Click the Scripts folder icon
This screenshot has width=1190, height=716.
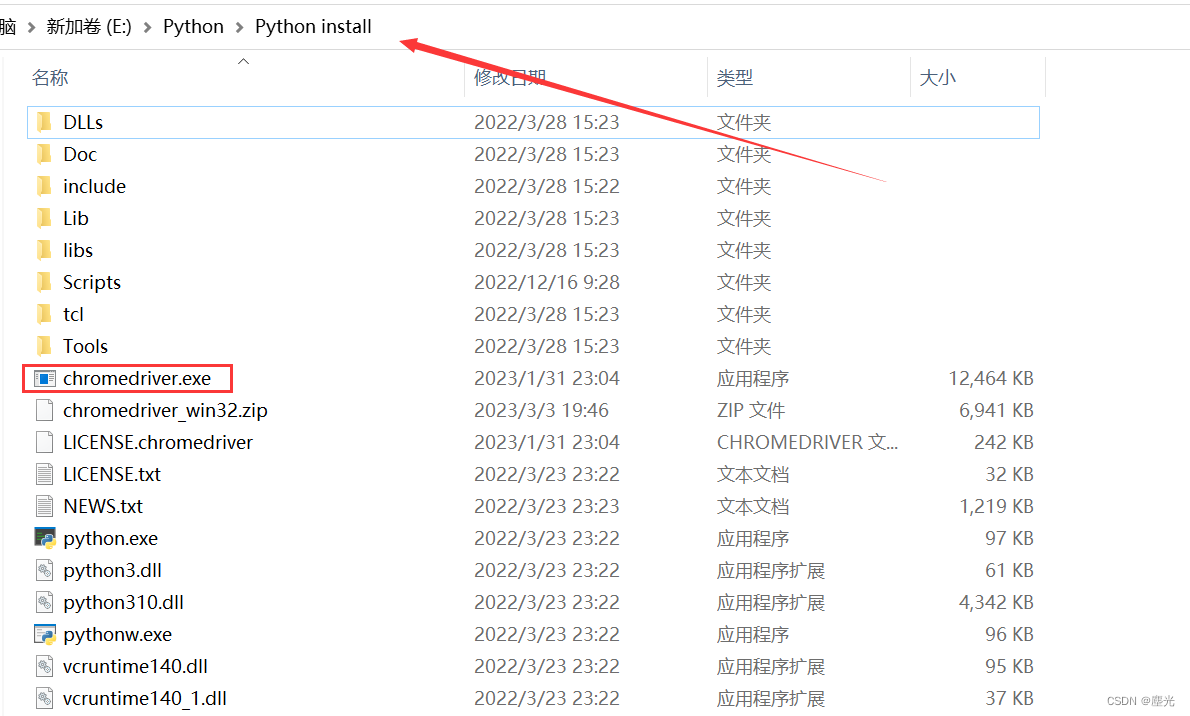pos(44,282)
